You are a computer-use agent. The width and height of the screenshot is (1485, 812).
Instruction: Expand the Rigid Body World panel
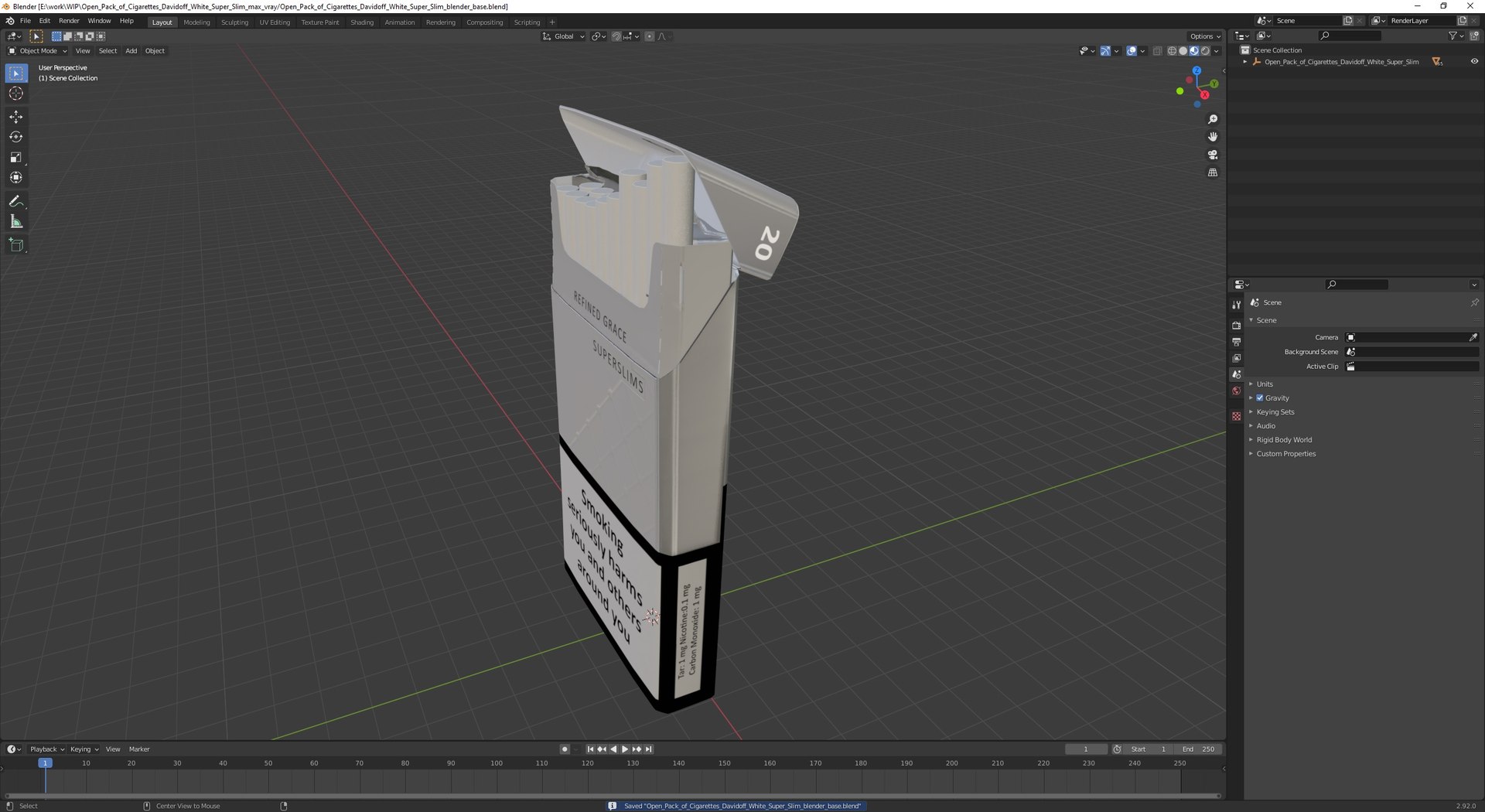click(x=1284, y=440)
